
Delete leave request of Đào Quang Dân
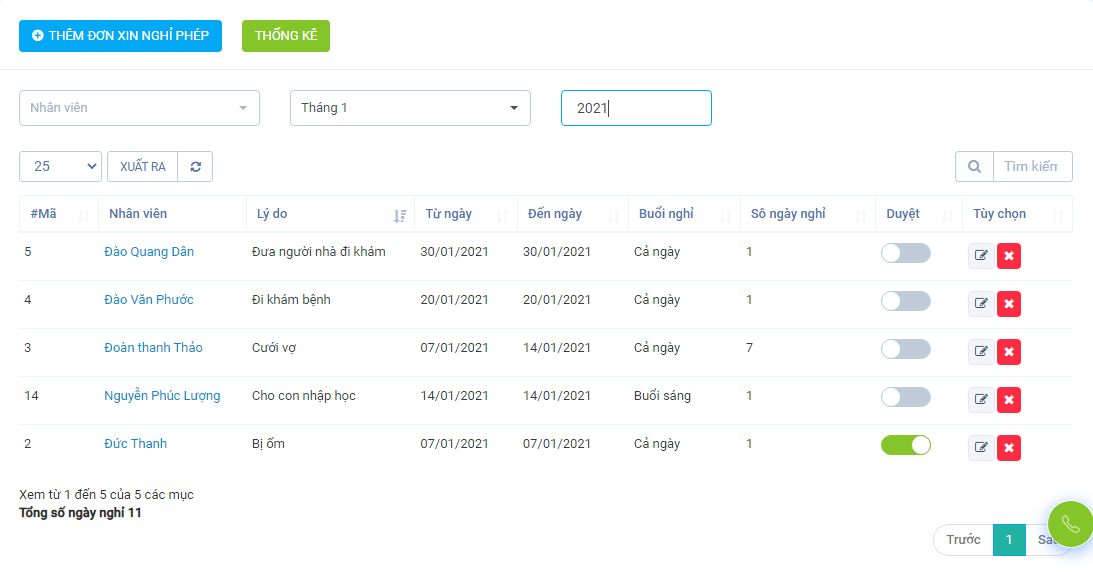pos(1009,256)
